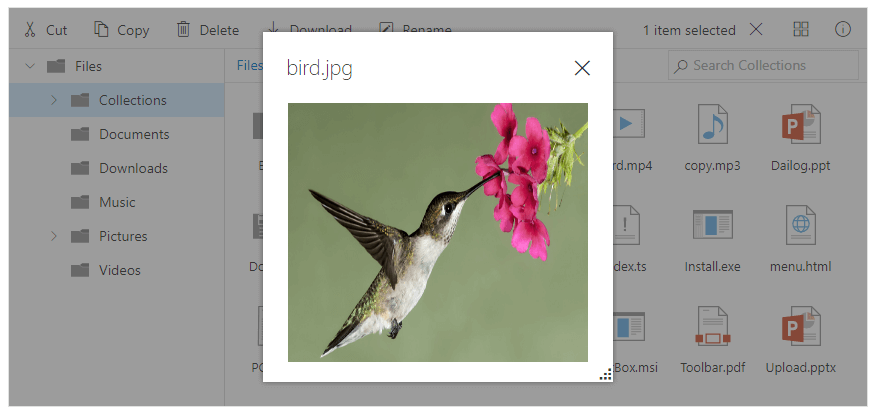Close the bird.jpg preview dialog
875x413 pixels.
582,68
